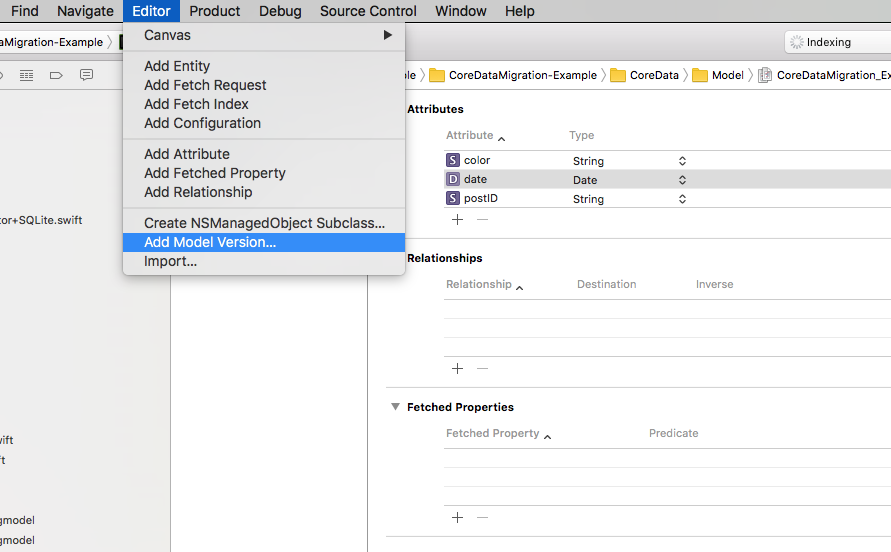Click the data model file icon in breadcrumb
Screen dimensions: 891x552
[x=765, y=75]
